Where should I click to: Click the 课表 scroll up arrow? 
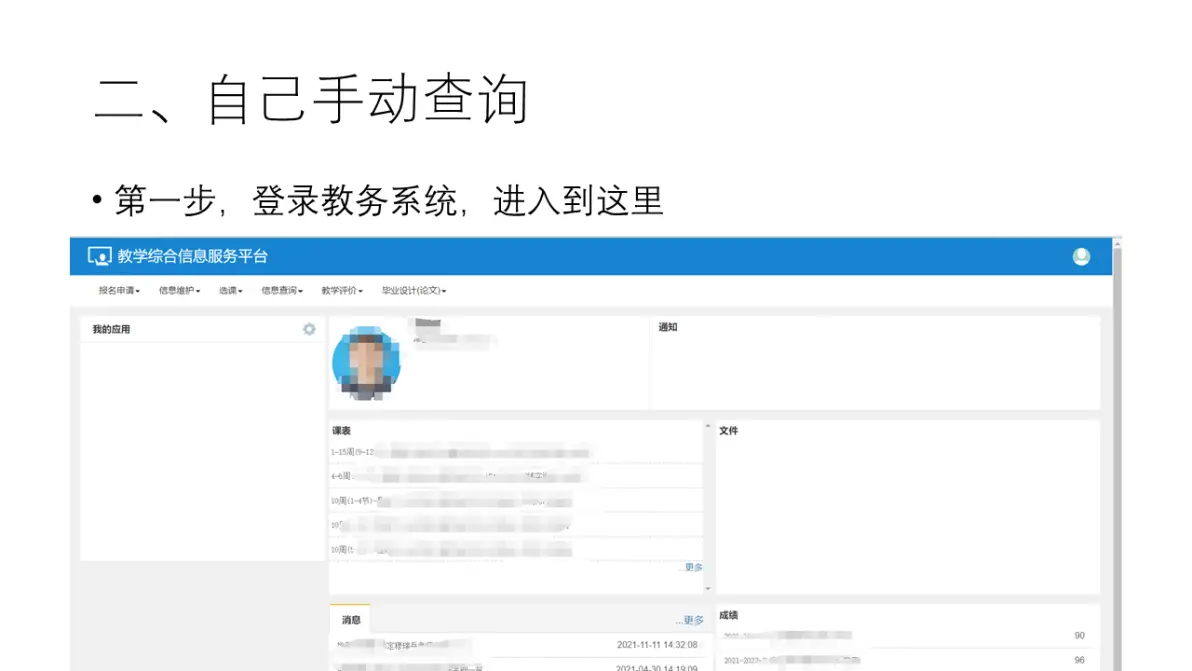[708, 426]
